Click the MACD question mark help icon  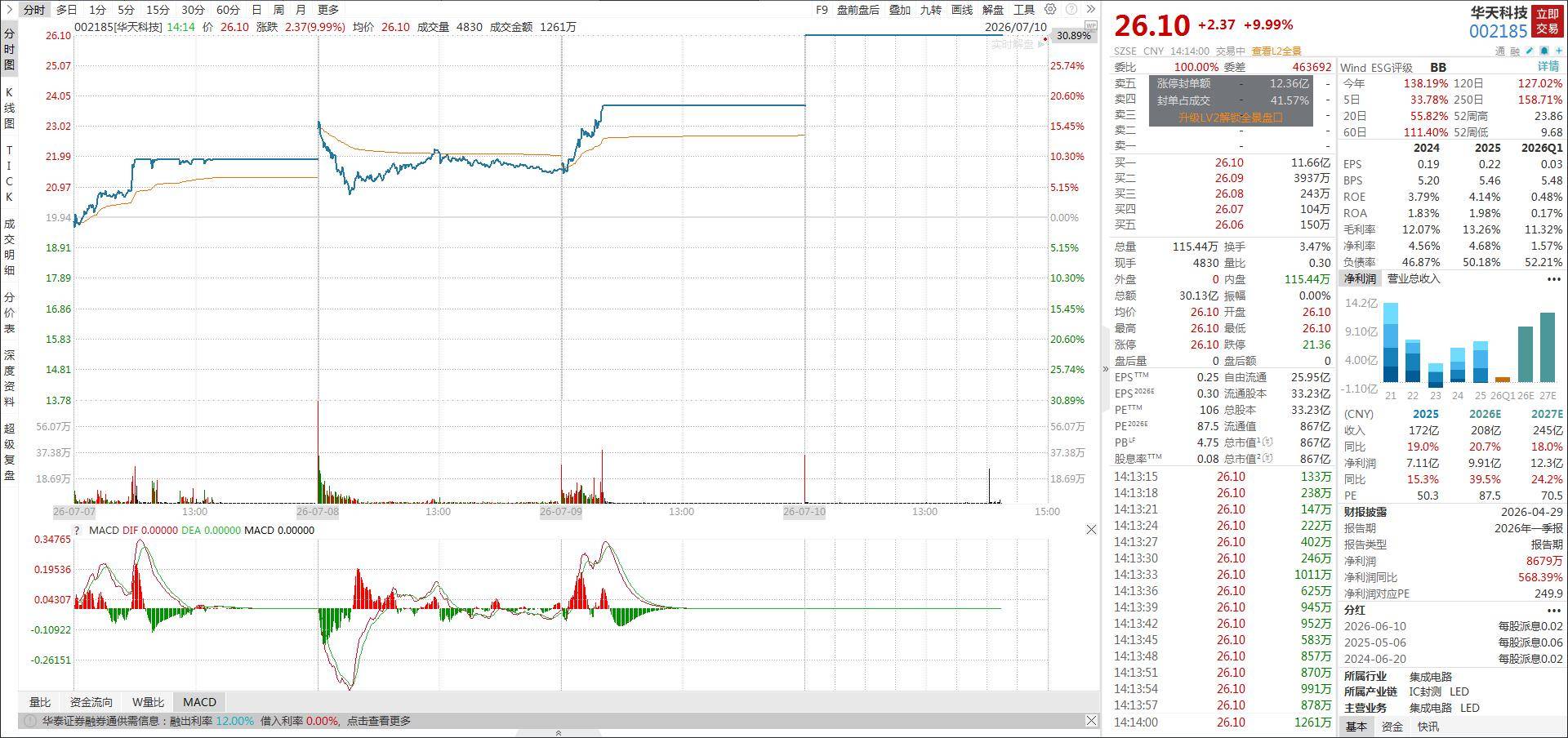tap(77, 531)
